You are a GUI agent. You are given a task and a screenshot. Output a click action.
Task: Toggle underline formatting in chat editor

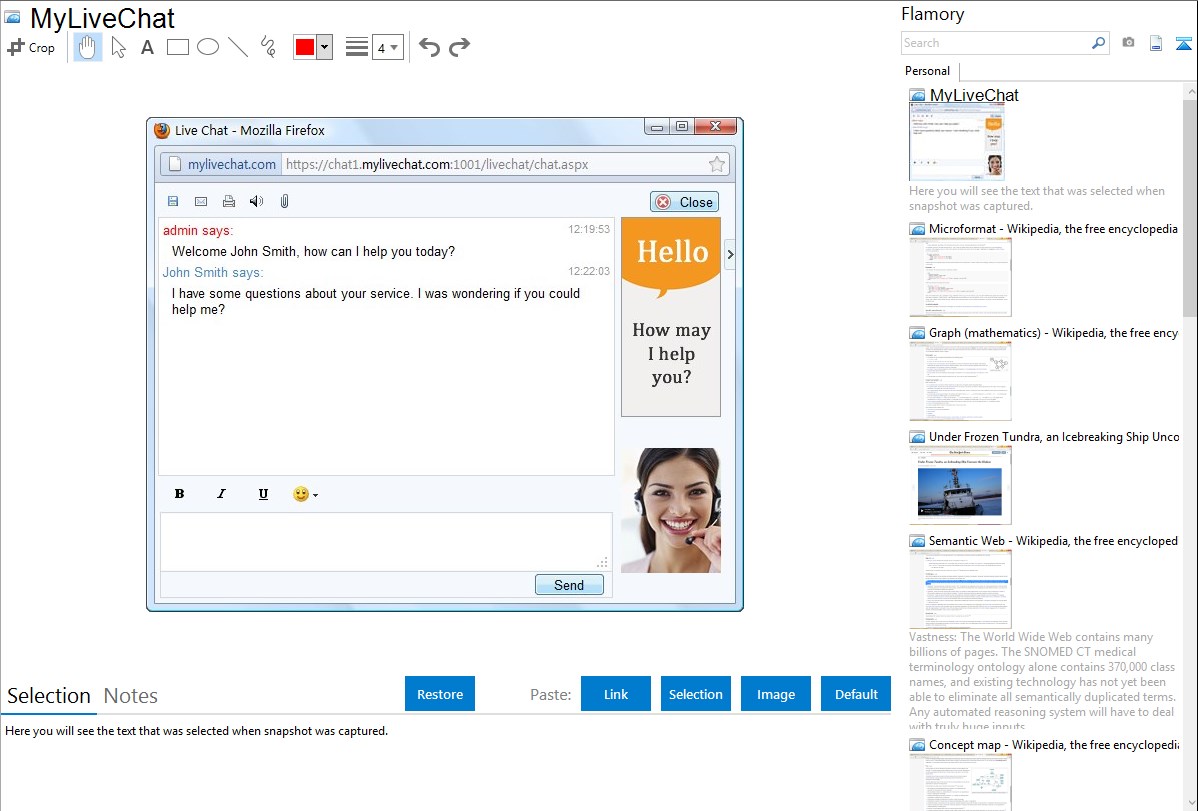[x=264, y=494]
